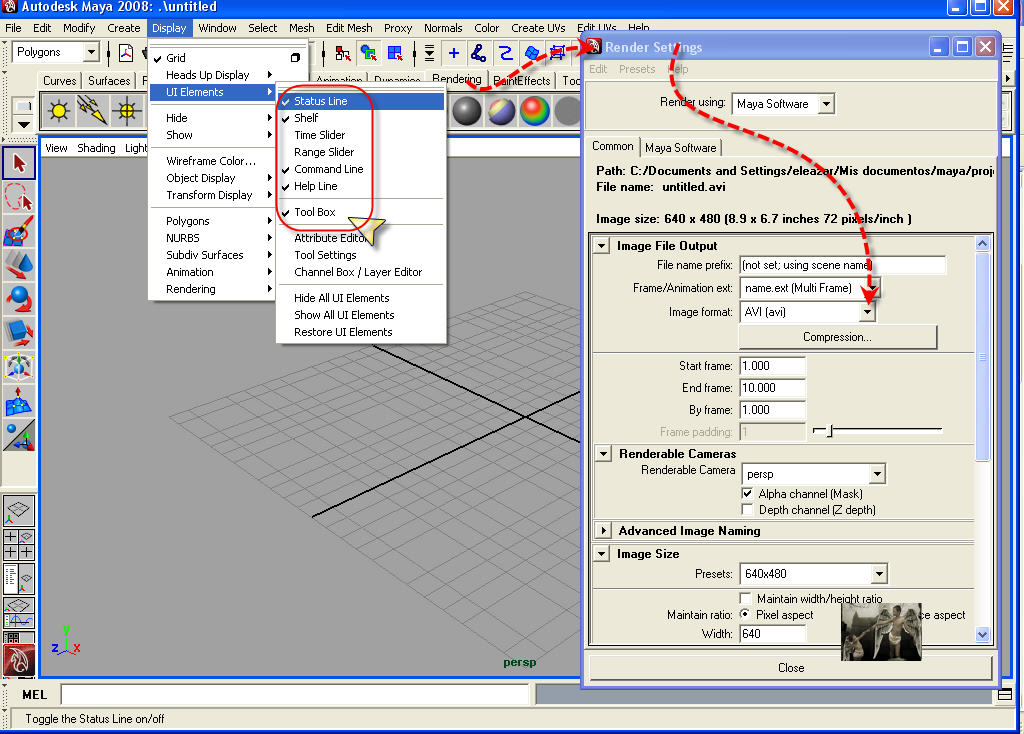Image resolution: width=1024 pixels, height=734 pixels.
Task: Click the Snap to grids plus icon
Action: click(x=454, y=53)
